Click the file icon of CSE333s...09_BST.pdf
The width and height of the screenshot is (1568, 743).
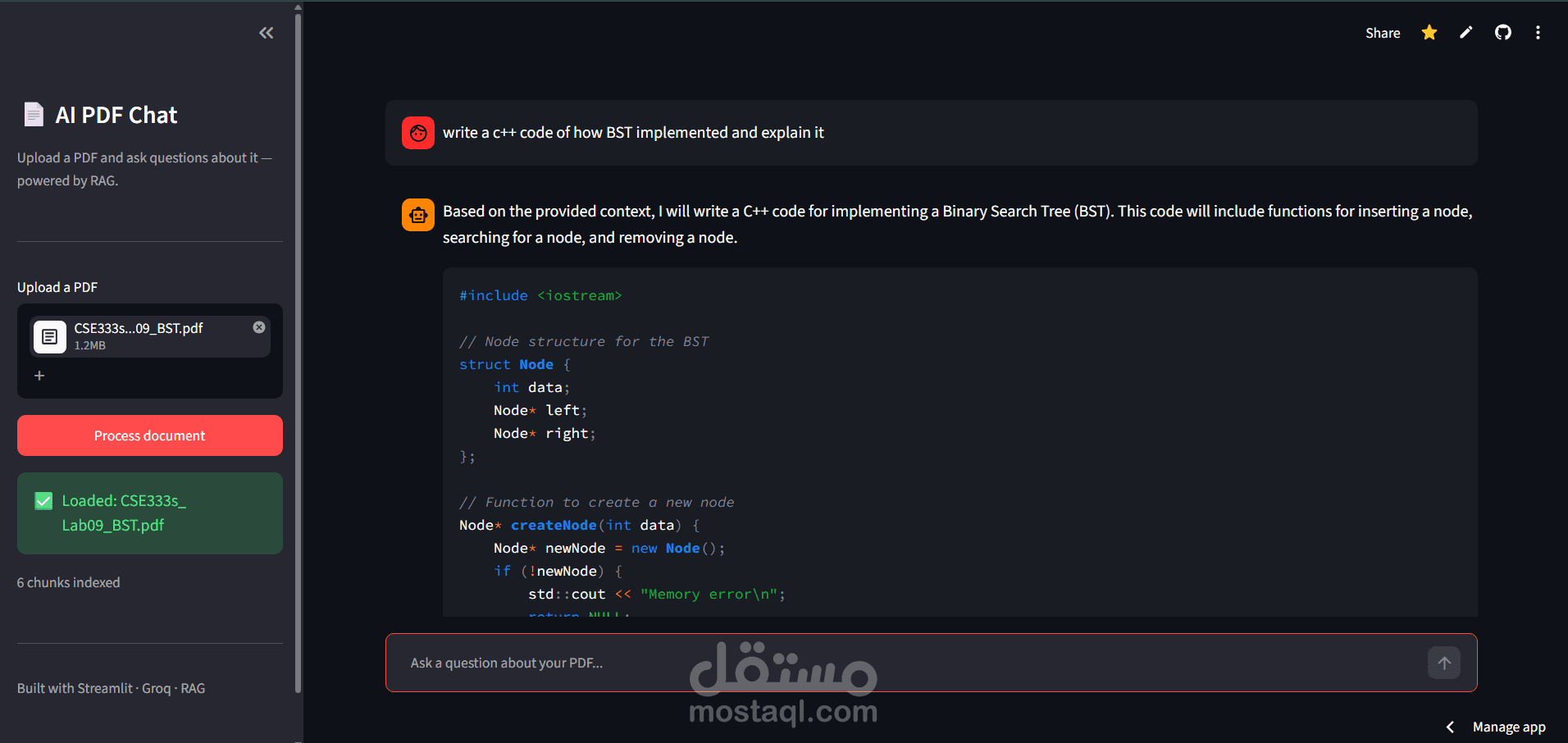pyautogui.click(x=50, y=336)
